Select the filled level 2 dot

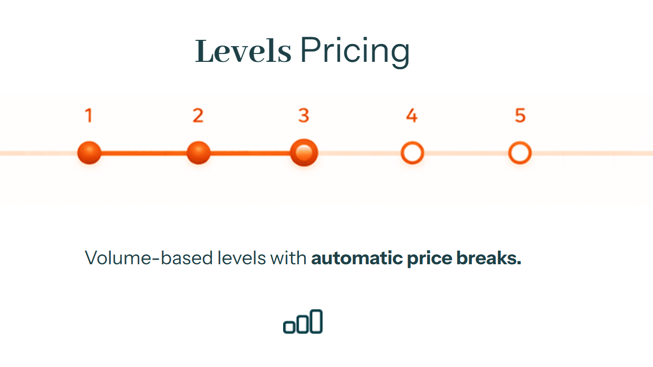pyautogui.click(x=198, y=153)
